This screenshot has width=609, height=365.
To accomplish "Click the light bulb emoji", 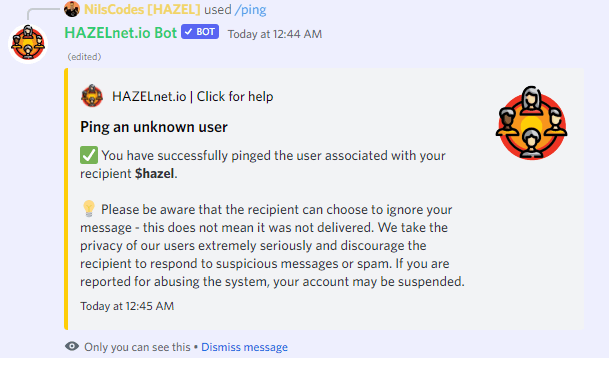I will coord(89,209).
